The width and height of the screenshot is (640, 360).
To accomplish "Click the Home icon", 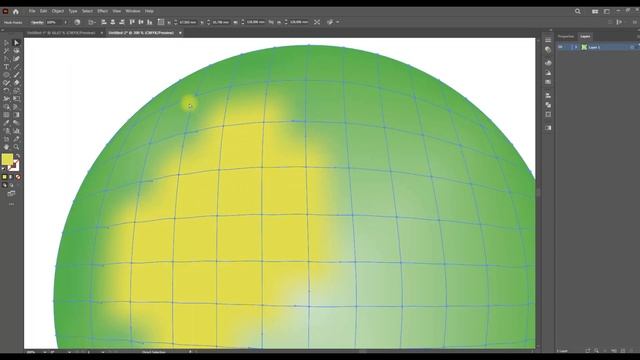I will coord(16,11).
